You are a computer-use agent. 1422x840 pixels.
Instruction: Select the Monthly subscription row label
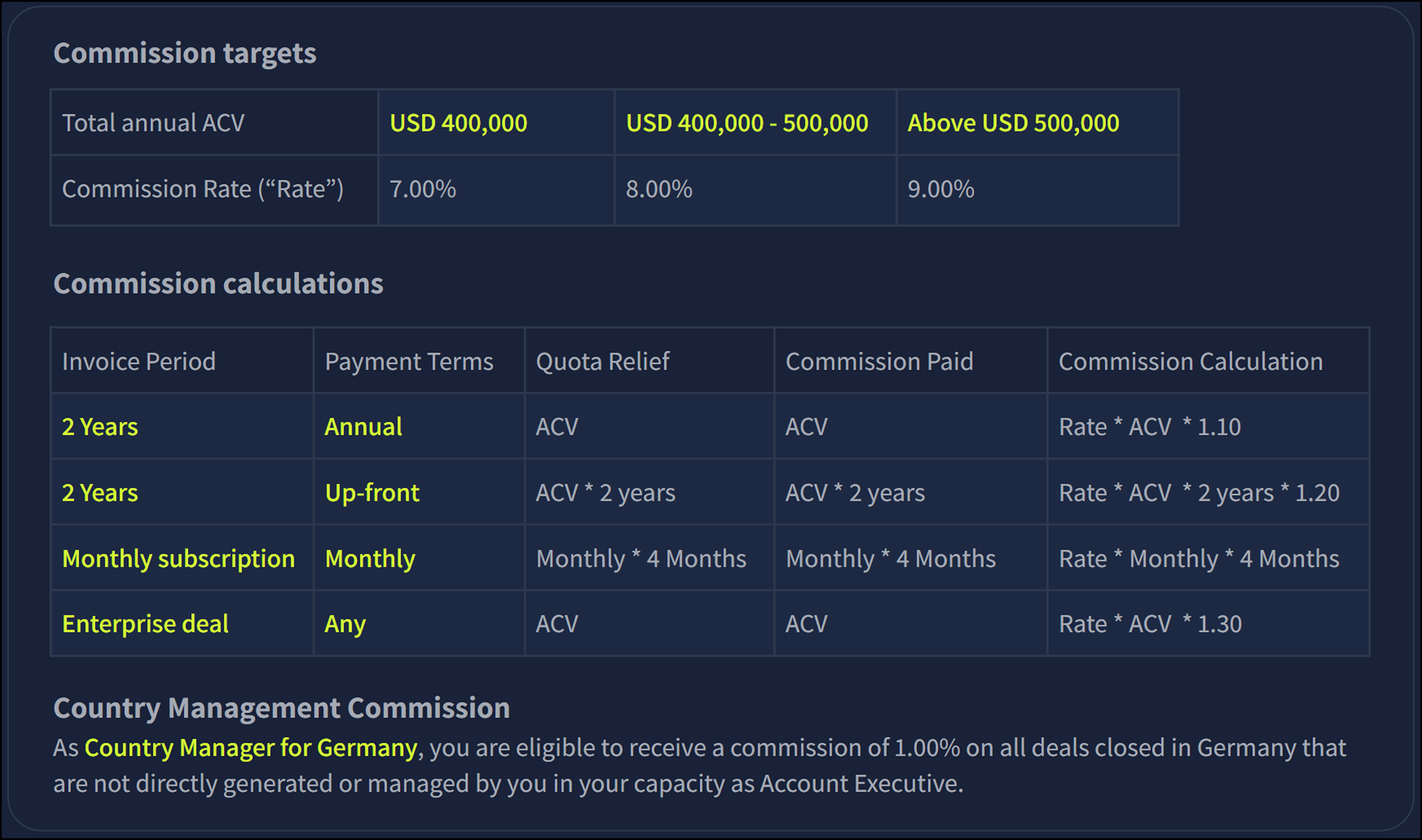tap(179, 558)
